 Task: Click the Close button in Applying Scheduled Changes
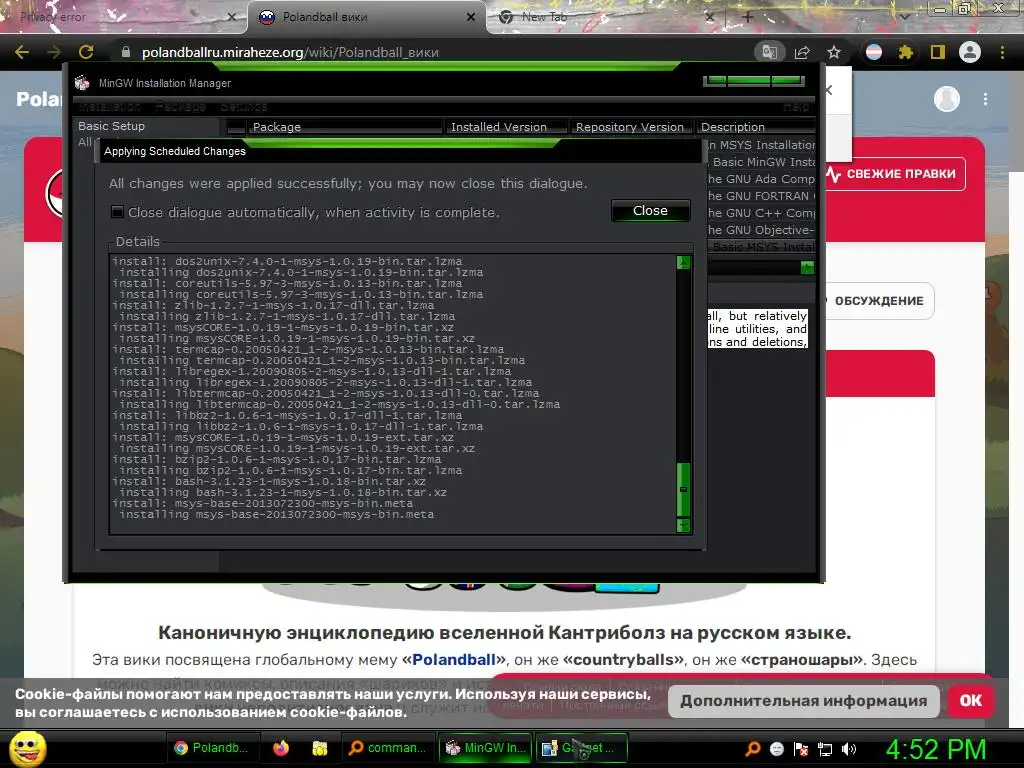650,210
